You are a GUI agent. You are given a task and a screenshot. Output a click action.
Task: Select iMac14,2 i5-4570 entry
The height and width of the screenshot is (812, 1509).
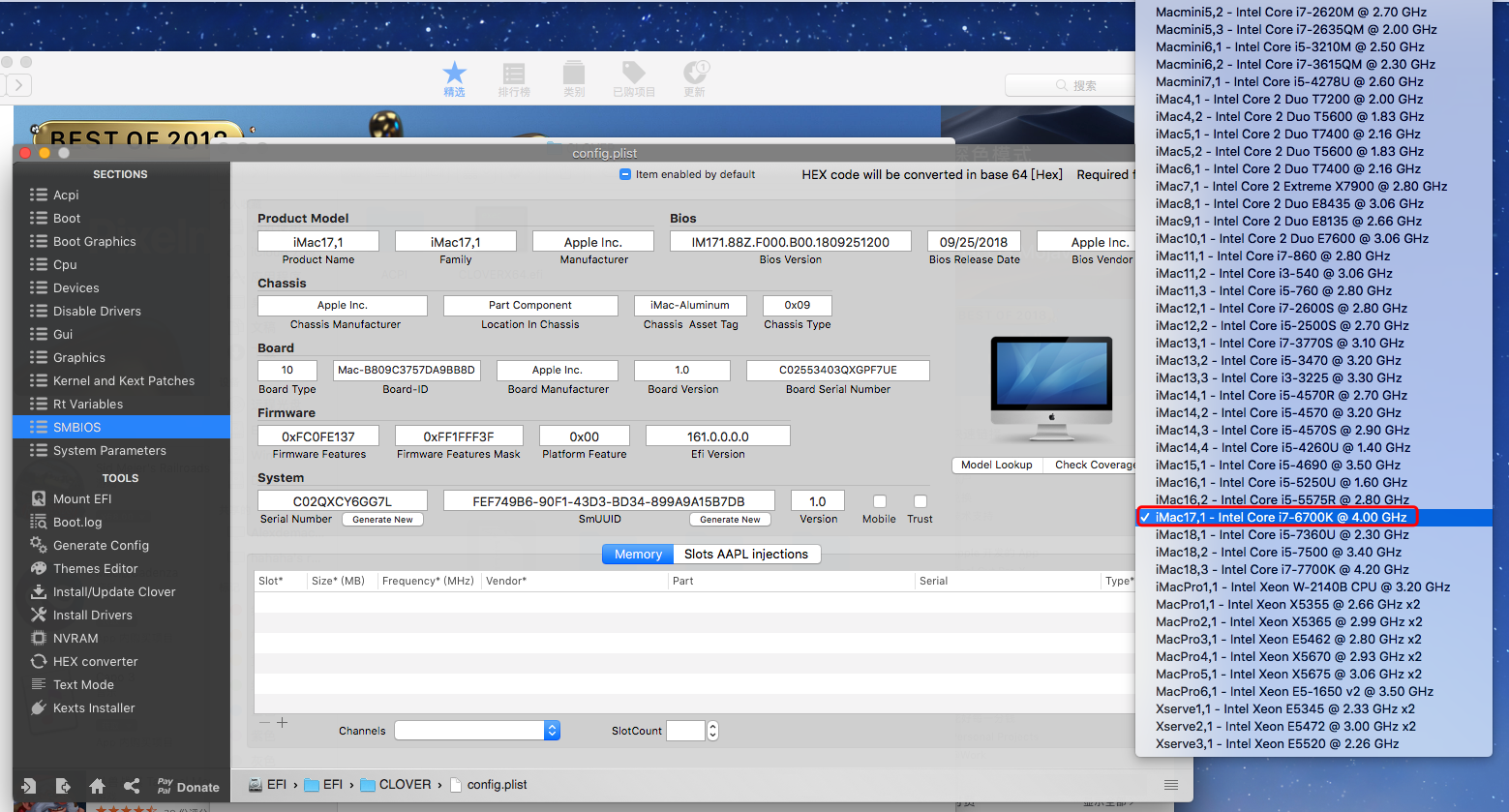pos(1314,412)
